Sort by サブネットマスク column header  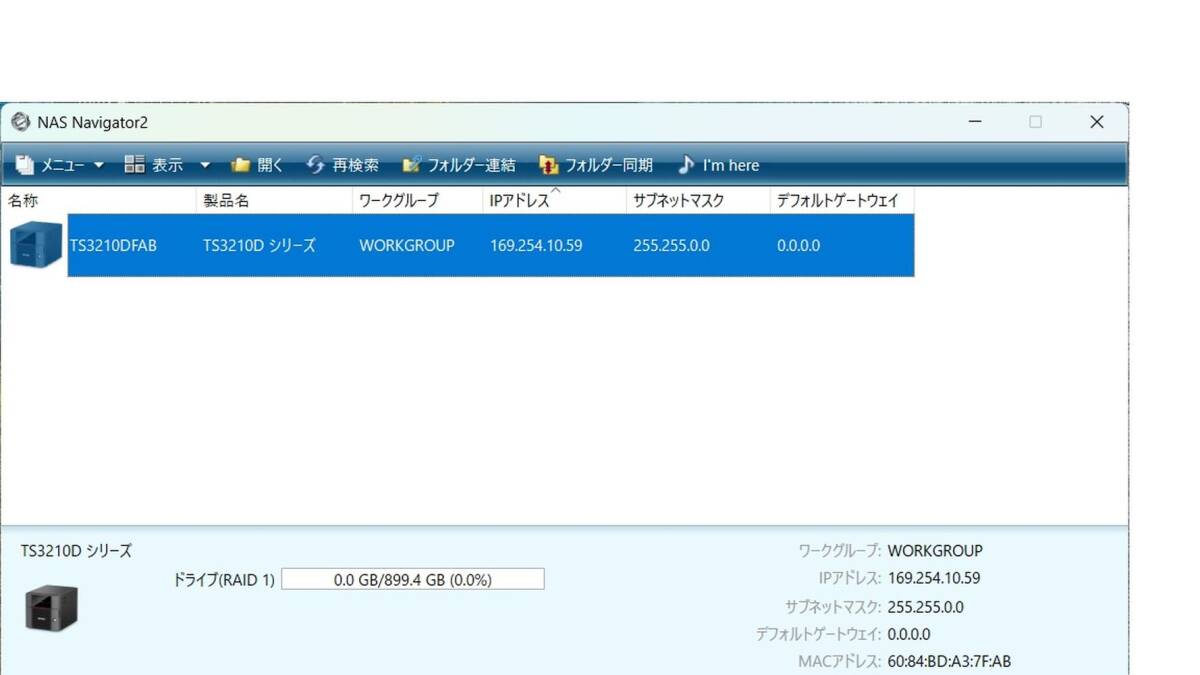click(x=699, y=201)
